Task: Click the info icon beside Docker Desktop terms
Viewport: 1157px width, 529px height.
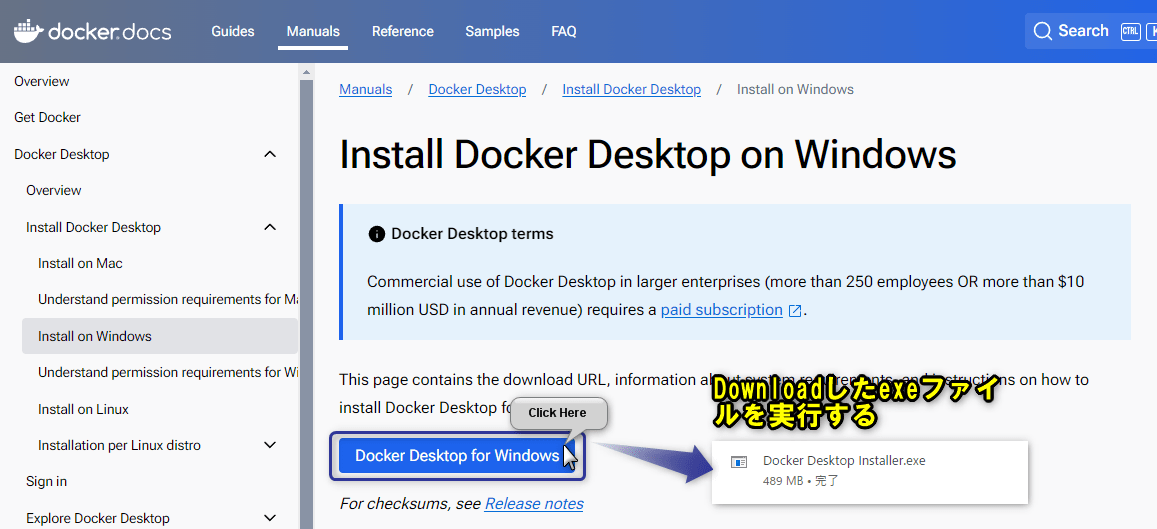Action: click(376, 235)
